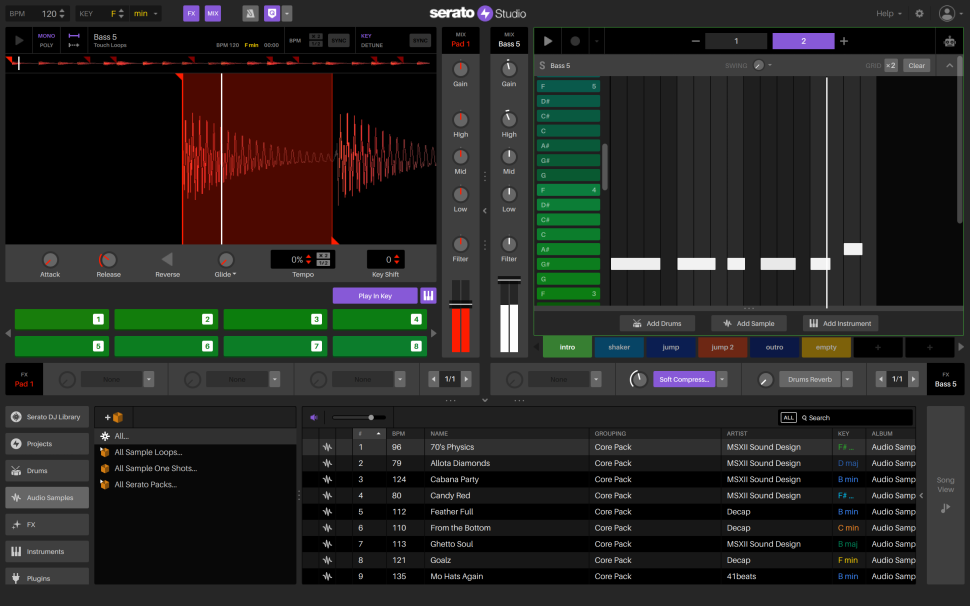
Task: Open Drums Reverb FX dropdown
Action: [848, 379]
